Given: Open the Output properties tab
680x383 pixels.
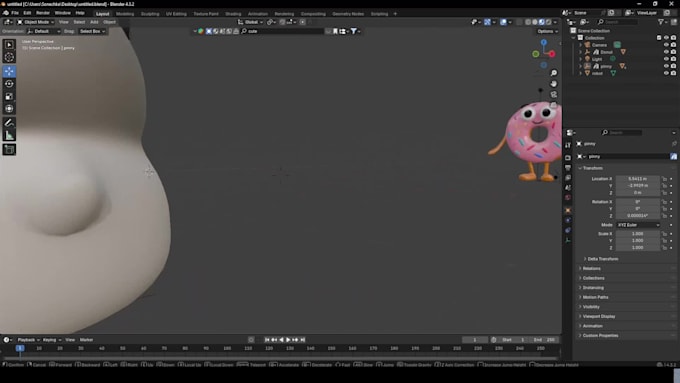Looking at the screenshot, I should (568, 167).
